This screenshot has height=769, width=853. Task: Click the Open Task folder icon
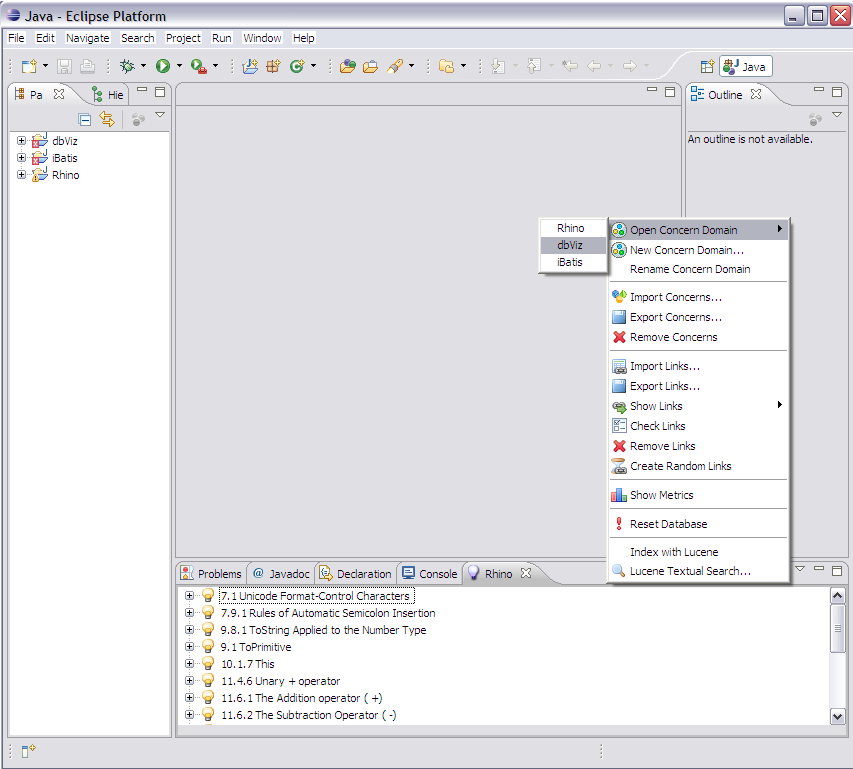point(370,66)
